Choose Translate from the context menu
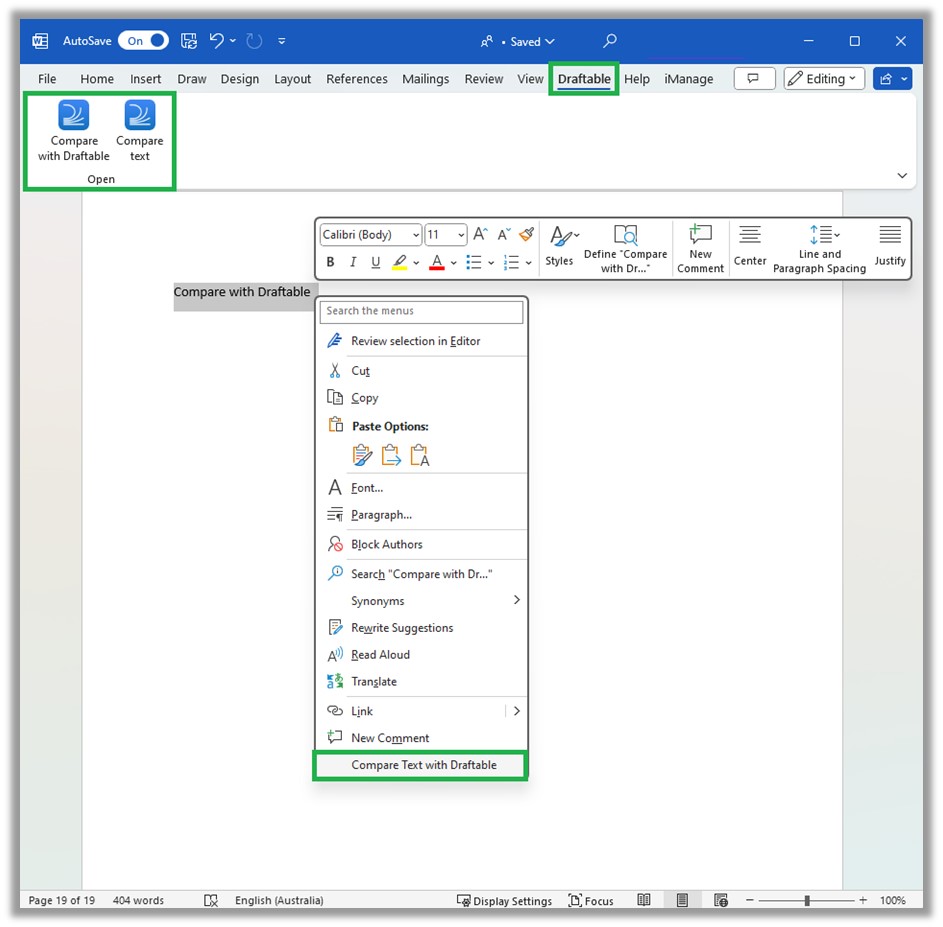This screenshot has height=927, width=943. coord(421,682)
